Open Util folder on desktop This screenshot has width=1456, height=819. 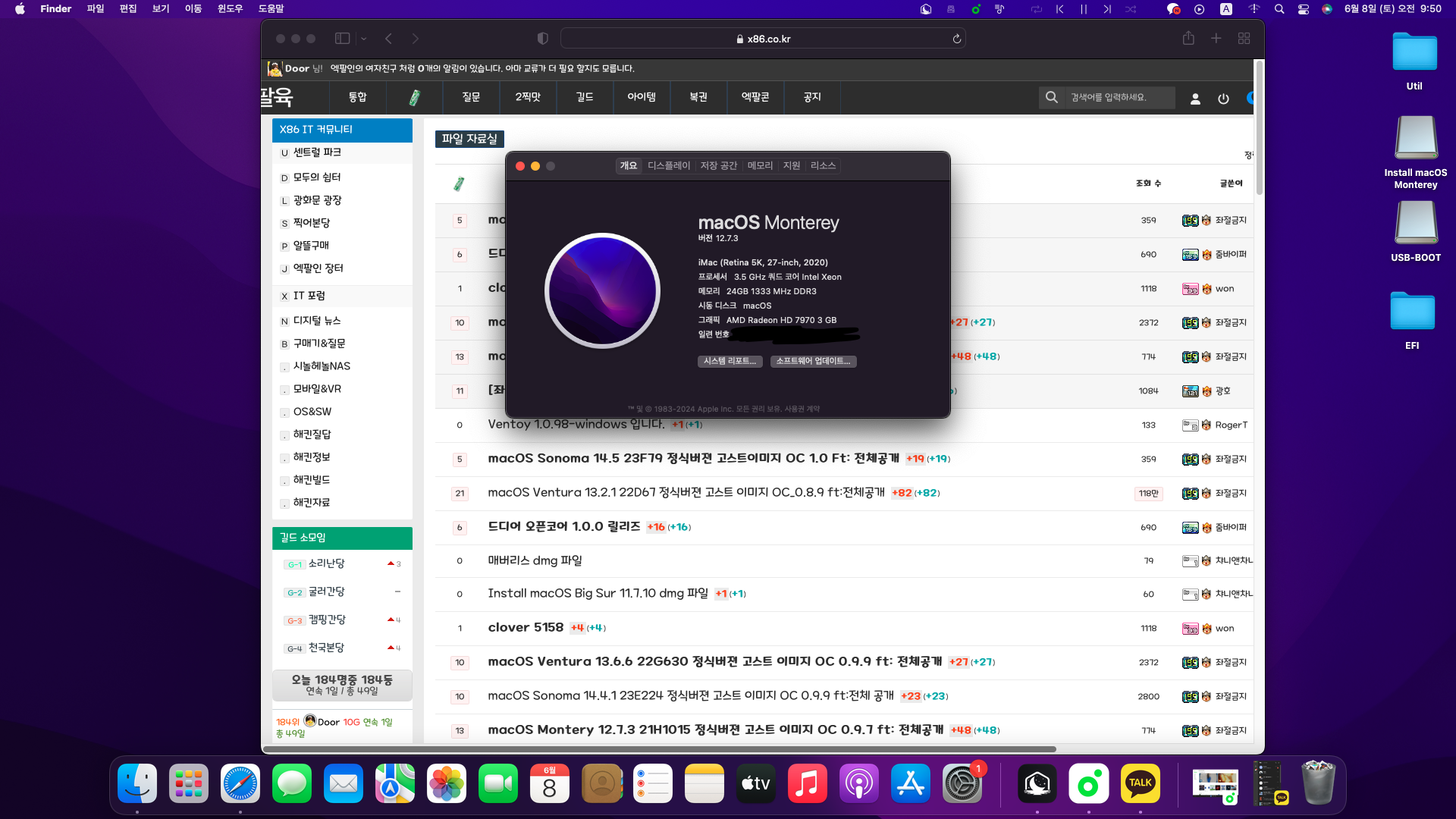pyautogui.click(x=1414, y=61)
